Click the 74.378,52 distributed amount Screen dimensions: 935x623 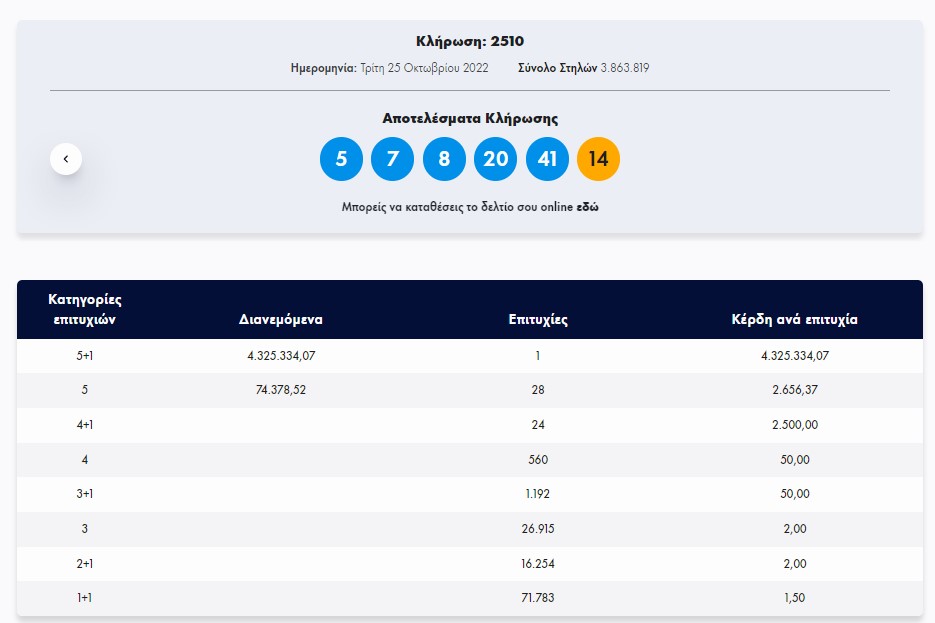click(281, 390)
